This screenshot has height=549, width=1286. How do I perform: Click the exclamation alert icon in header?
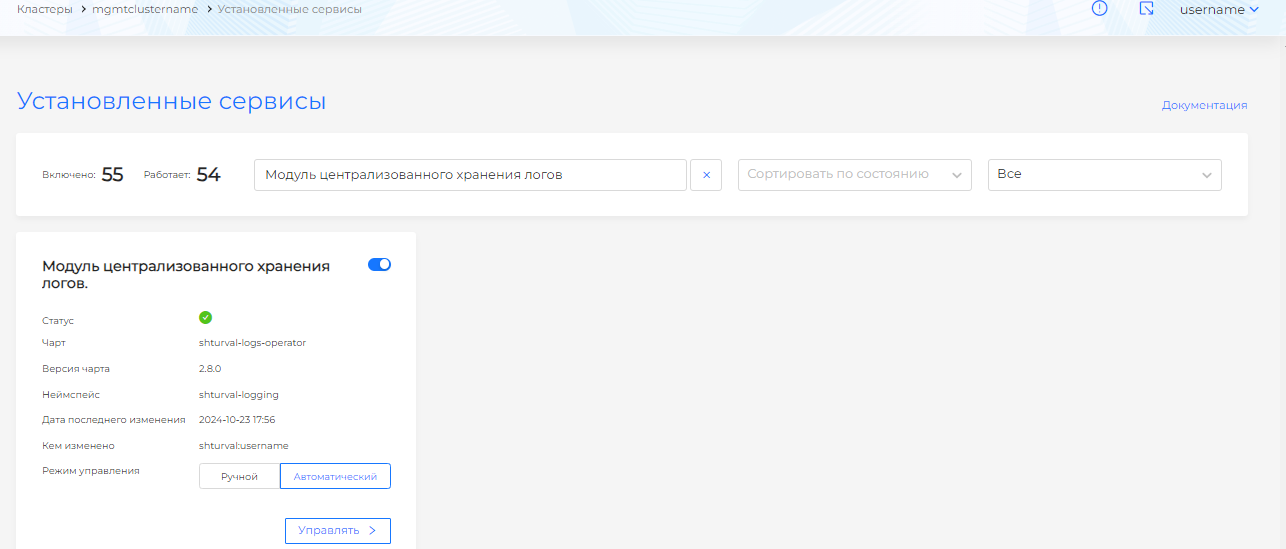1099,9
